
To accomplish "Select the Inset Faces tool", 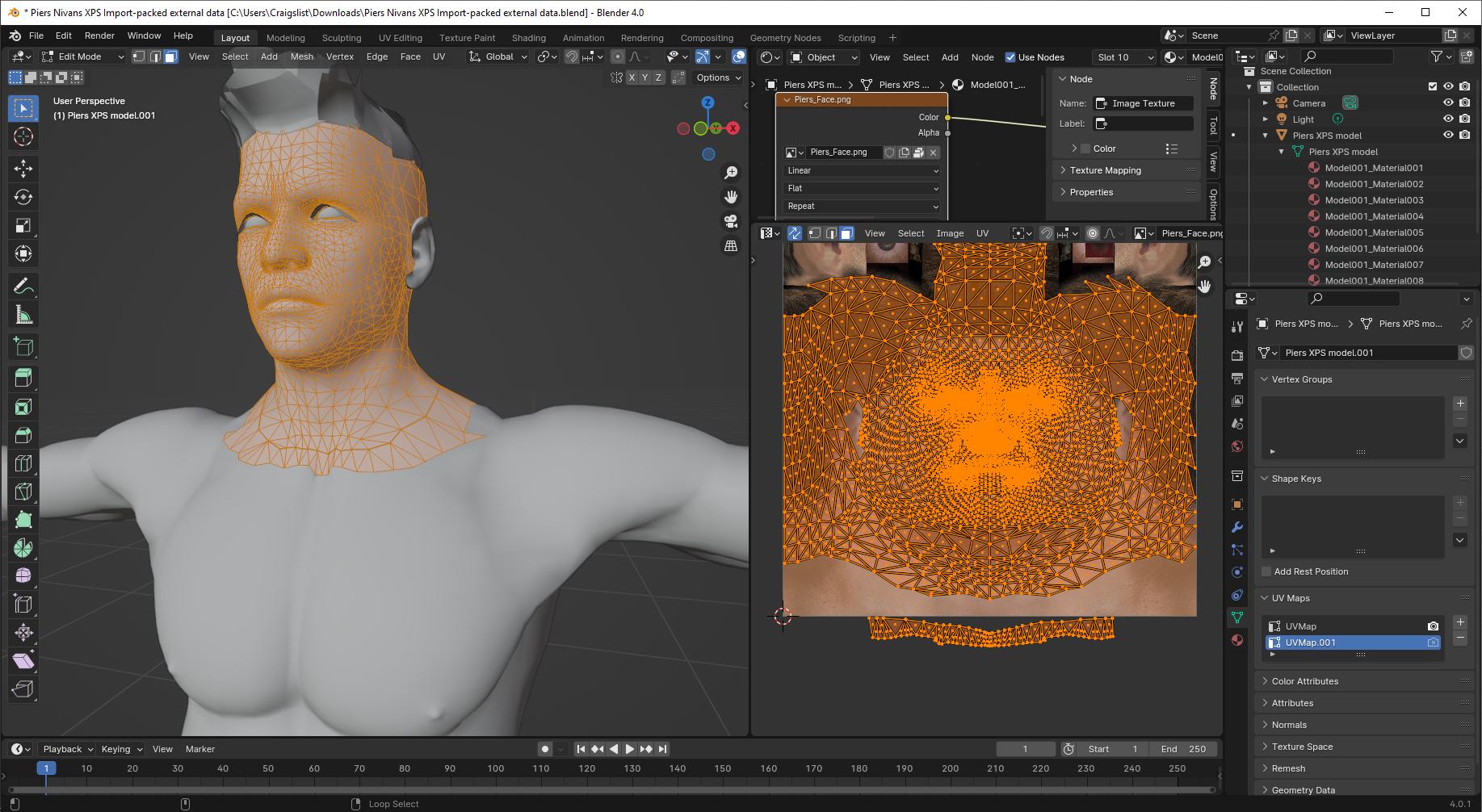I will pos(23,407).
